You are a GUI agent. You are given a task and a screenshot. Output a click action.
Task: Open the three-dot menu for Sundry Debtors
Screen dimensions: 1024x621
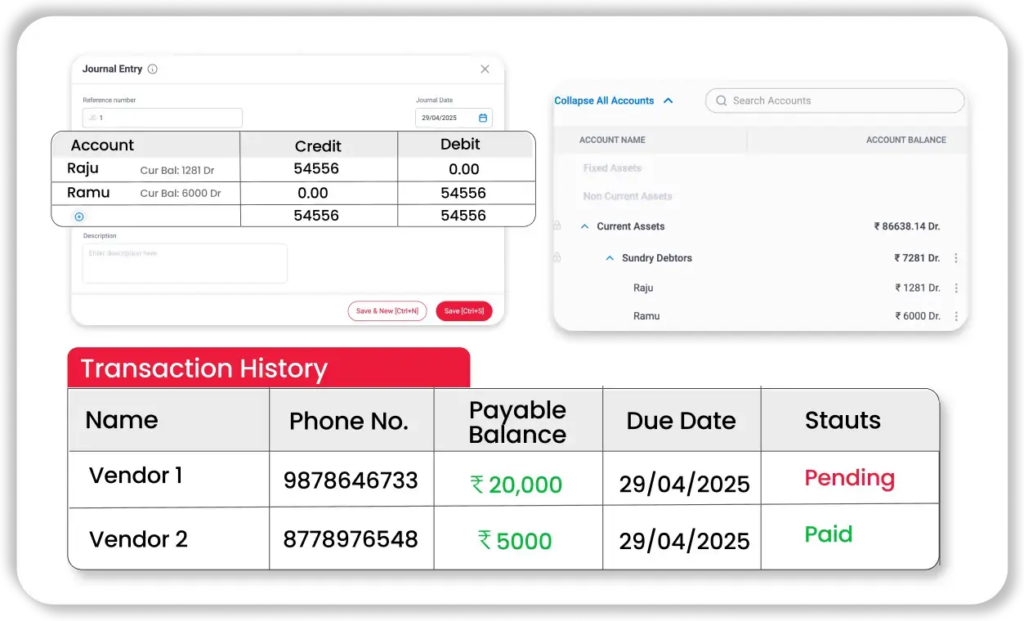tap(956, 258)
